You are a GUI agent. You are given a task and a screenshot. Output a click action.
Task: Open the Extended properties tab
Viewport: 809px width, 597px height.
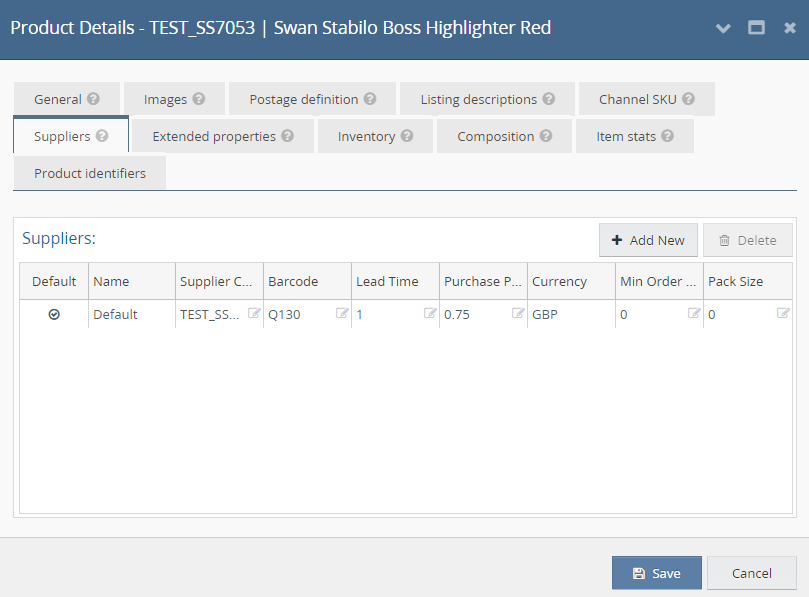click(223, 136)
